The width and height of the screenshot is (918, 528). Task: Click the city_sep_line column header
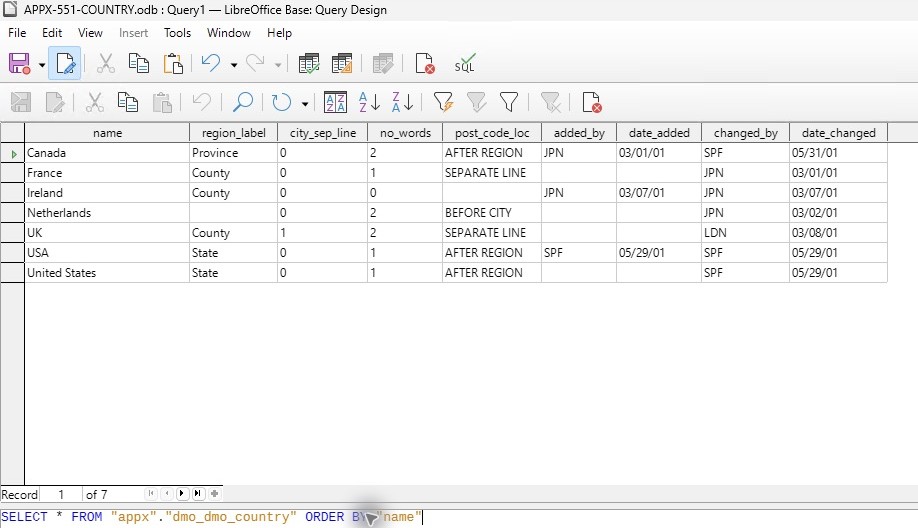tap(323, 133)
